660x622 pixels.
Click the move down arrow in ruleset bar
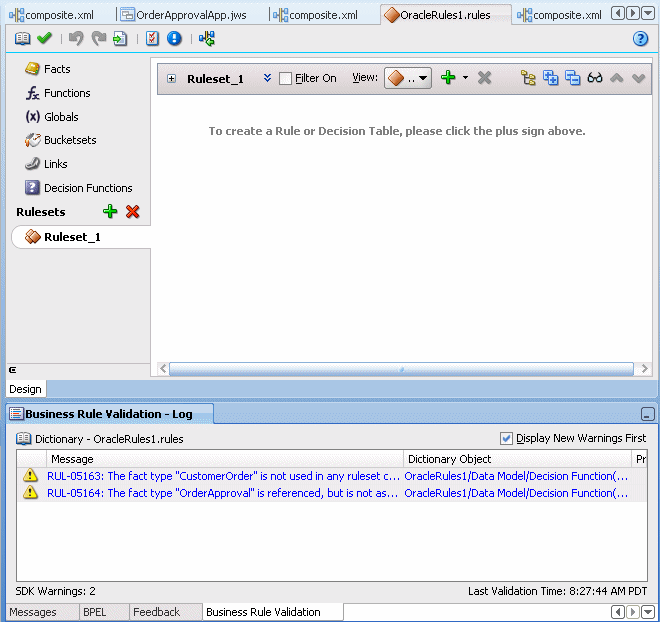[639, 78]
